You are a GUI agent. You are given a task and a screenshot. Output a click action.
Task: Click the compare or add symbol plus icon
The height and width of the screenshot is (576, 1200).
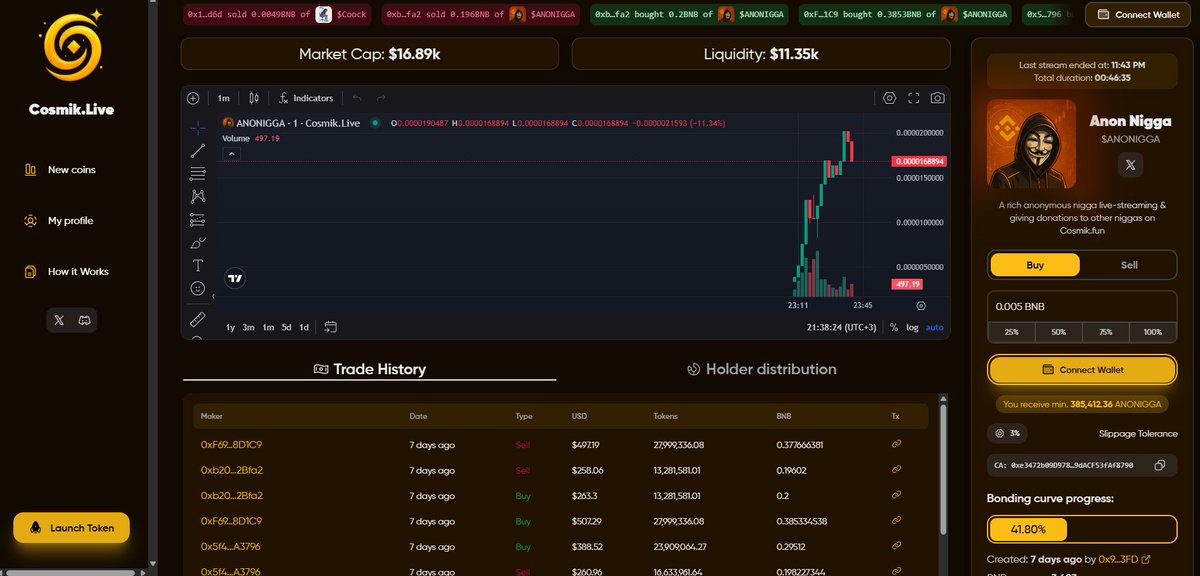[193, 98]
